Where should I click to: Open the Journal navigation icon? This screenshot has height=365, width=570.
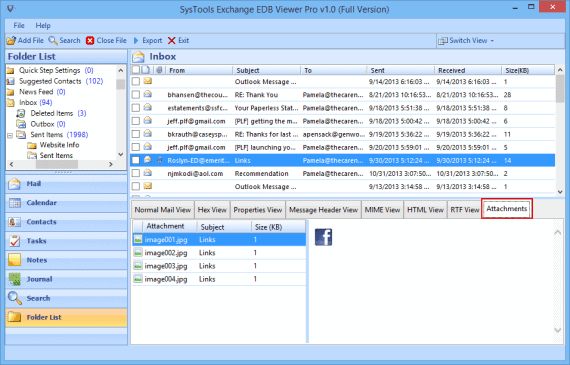point(15,279)
